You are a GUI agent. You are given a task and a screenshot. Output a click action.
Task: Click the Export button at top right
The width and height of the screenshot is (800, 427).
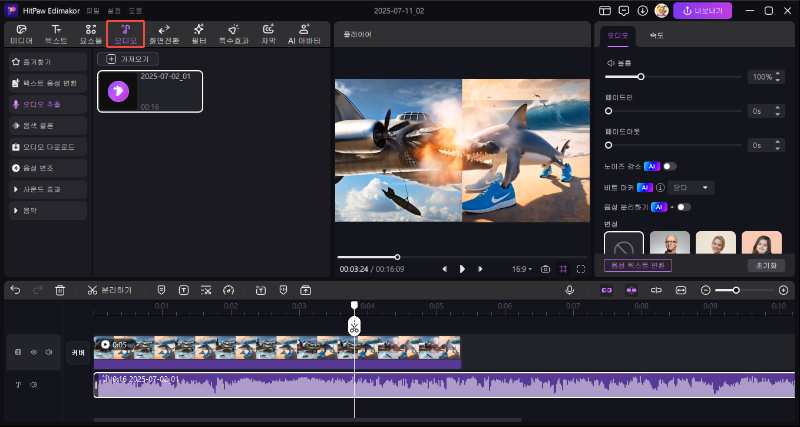703,11
